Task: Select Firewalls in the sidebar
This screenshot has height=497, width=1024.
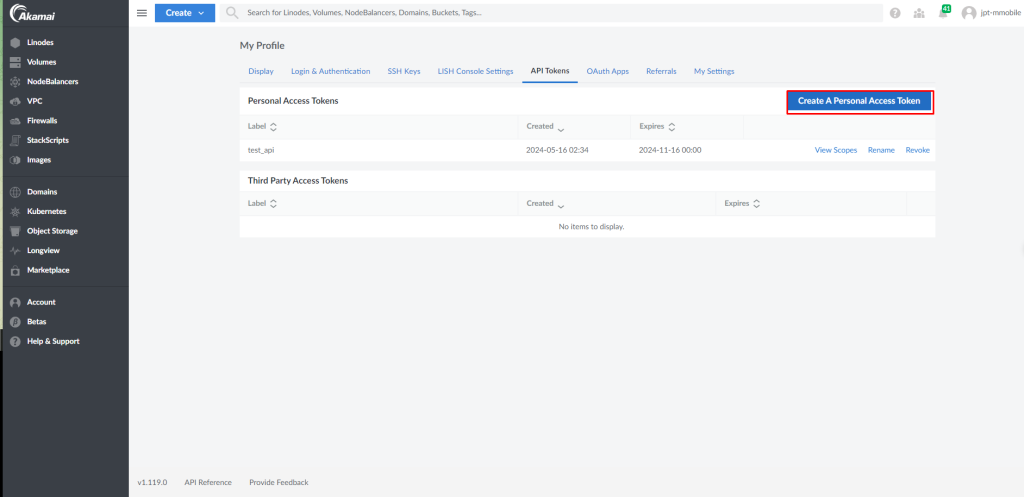Action: 42,121
